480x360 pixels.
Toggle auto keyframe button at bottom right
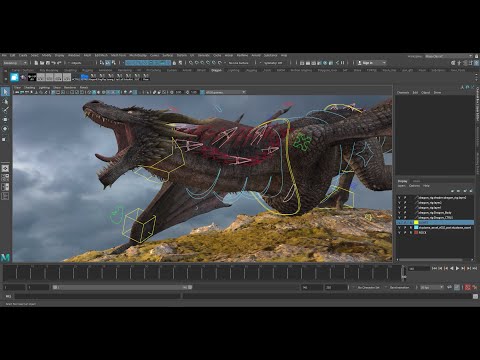click(468, 287)
